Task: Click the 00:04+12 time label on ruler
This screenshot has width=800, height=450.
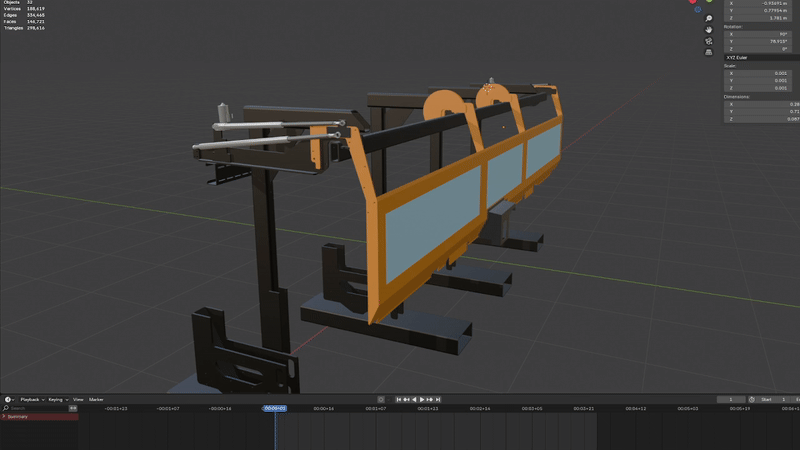Action: (x=636, y=409)
